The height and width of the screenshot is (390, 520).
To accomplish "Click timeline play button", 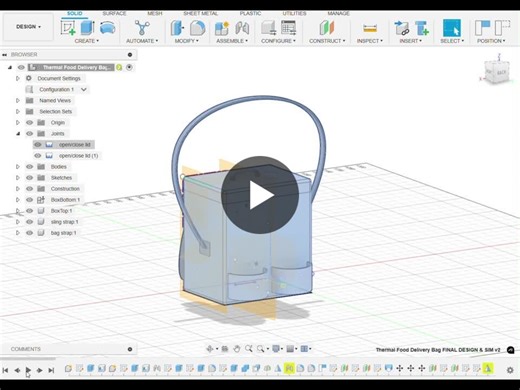I will (x=28, y=370).
